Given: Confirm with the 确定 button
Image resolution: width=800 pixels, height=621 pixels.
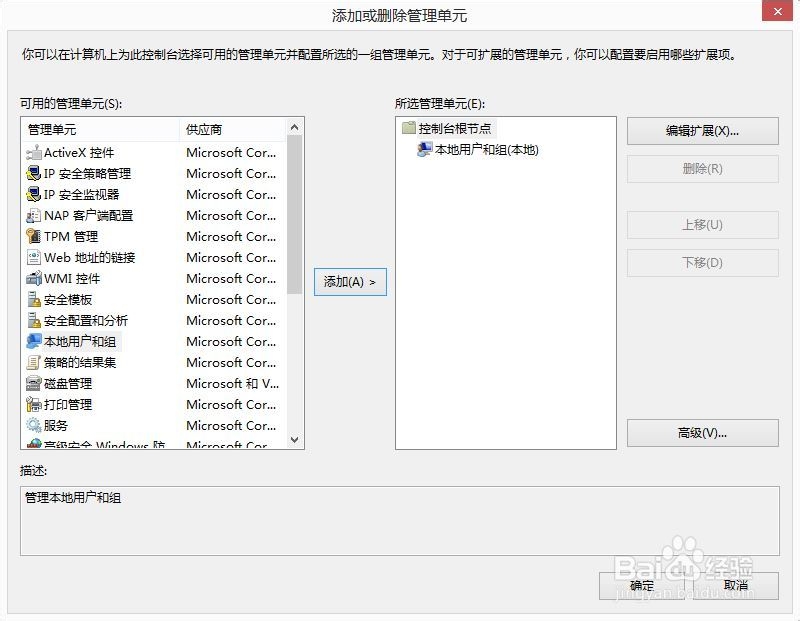Looking at the screenshot, I should pyautogui.click(x=641, y=586).
